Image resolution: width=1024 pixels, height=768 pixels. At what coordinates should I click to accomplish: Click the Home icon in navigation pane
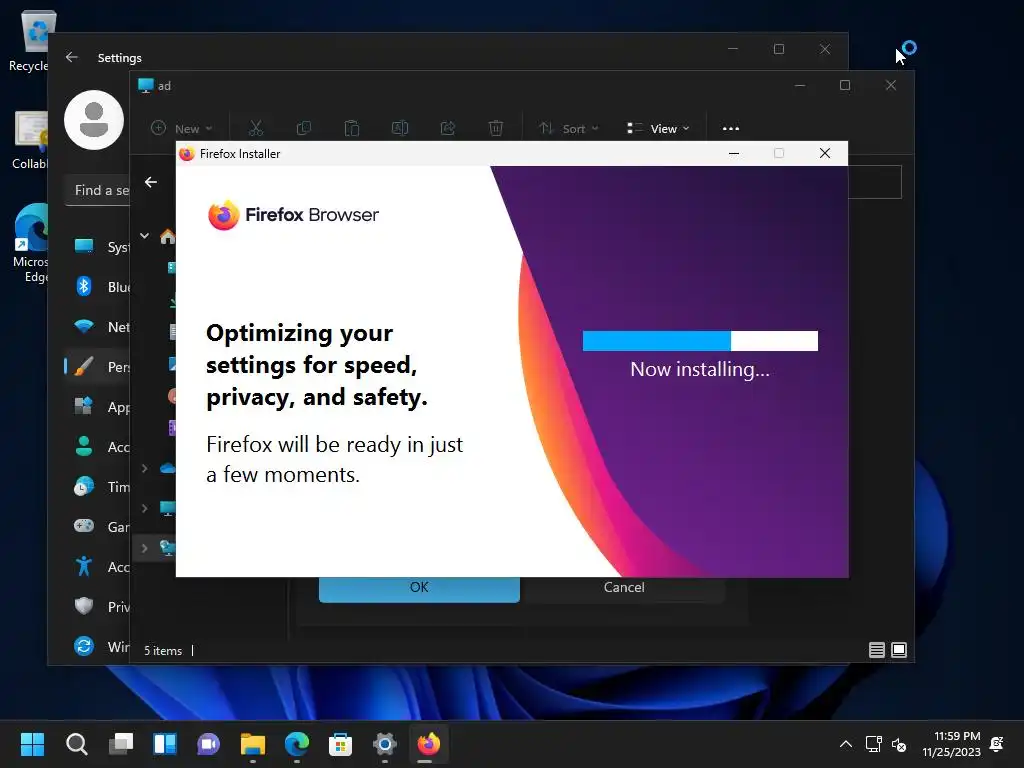pyautogui.click(x=168, y=236)
